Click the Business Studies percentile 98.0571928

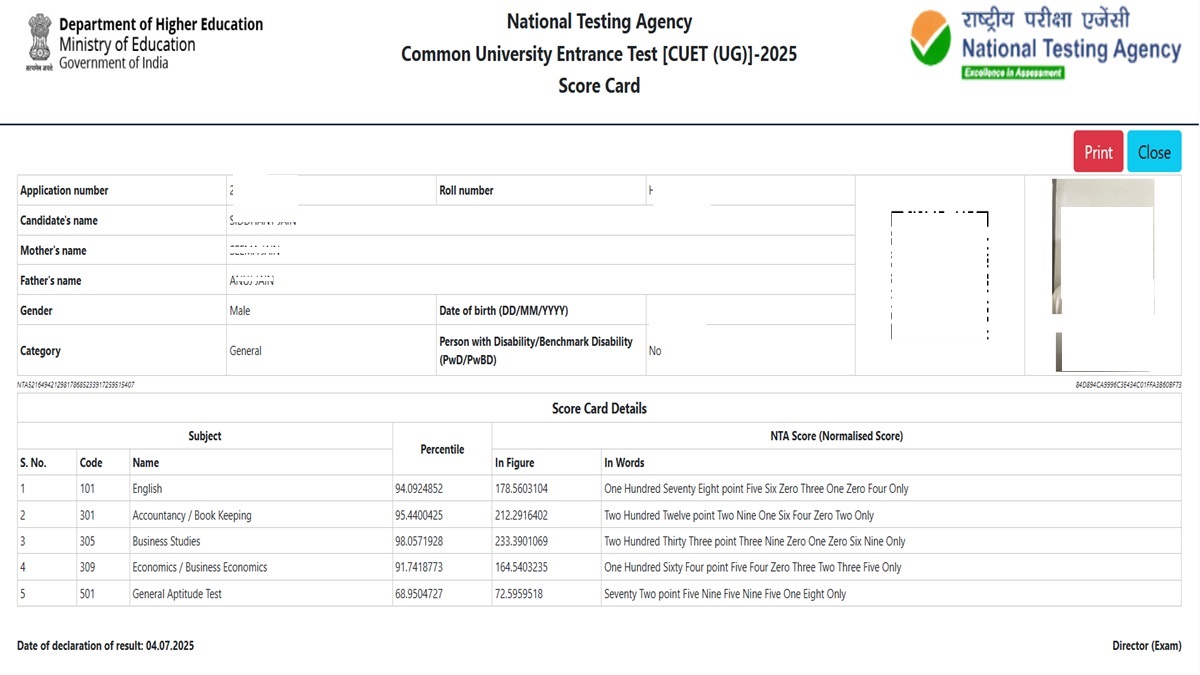coord(433,541)
